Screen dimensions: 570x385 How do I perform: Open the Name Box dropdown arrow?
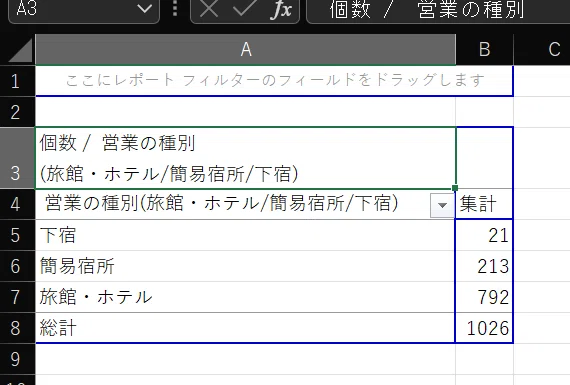pos(144,9)
